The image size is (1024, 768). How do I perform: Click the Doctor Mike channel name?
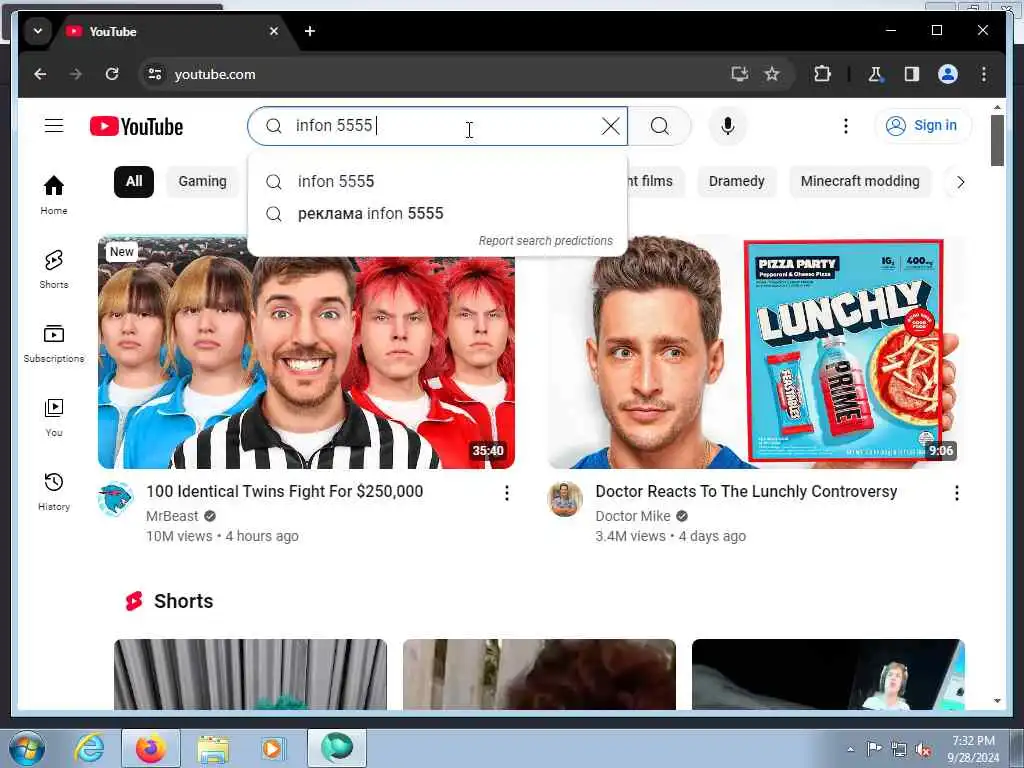632,516
